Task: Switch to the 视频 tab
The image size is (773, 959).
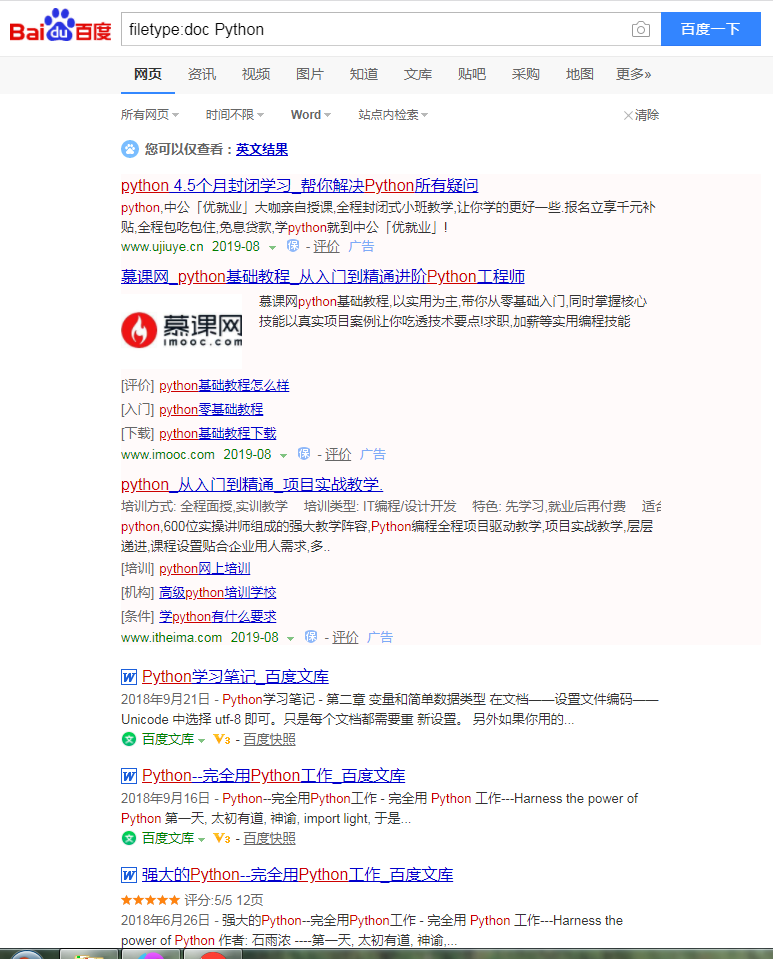Action: coord(256,75)
